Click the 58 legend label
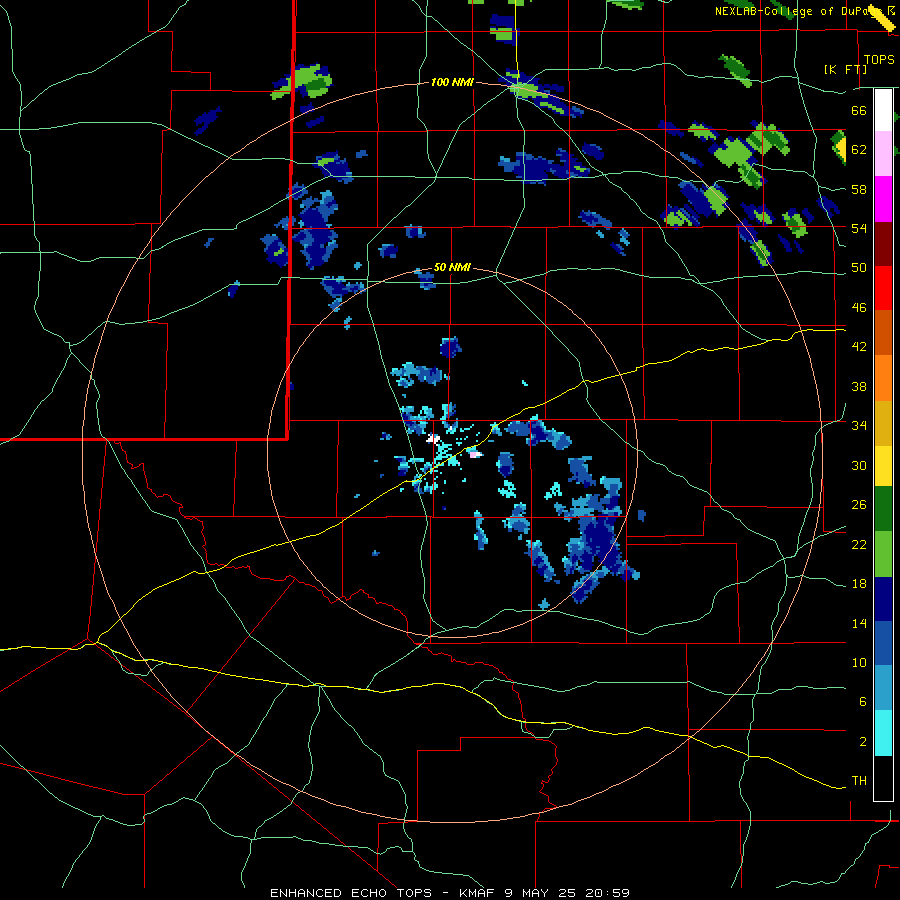 click(859, 189)
